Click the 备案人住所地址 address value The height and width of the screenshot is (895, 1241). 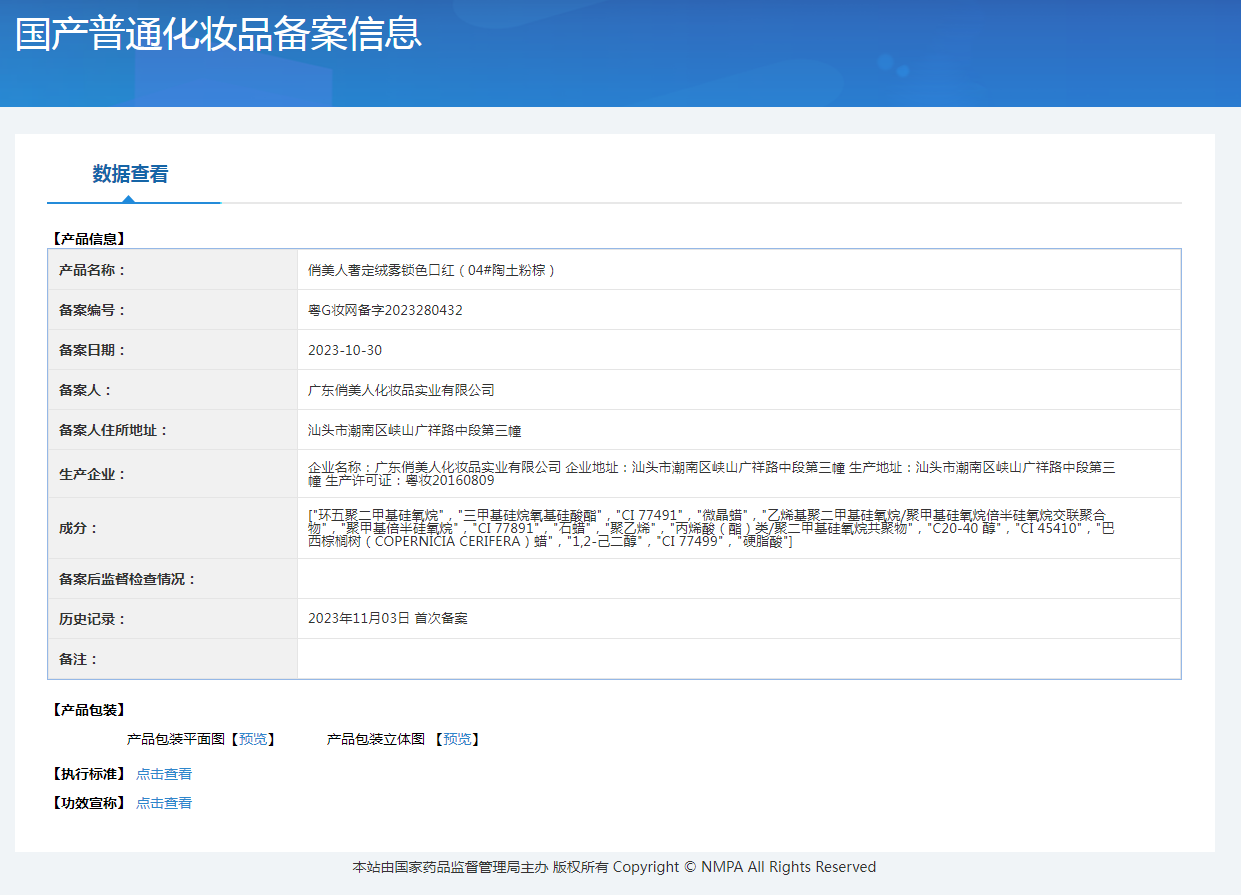(414, 430)
